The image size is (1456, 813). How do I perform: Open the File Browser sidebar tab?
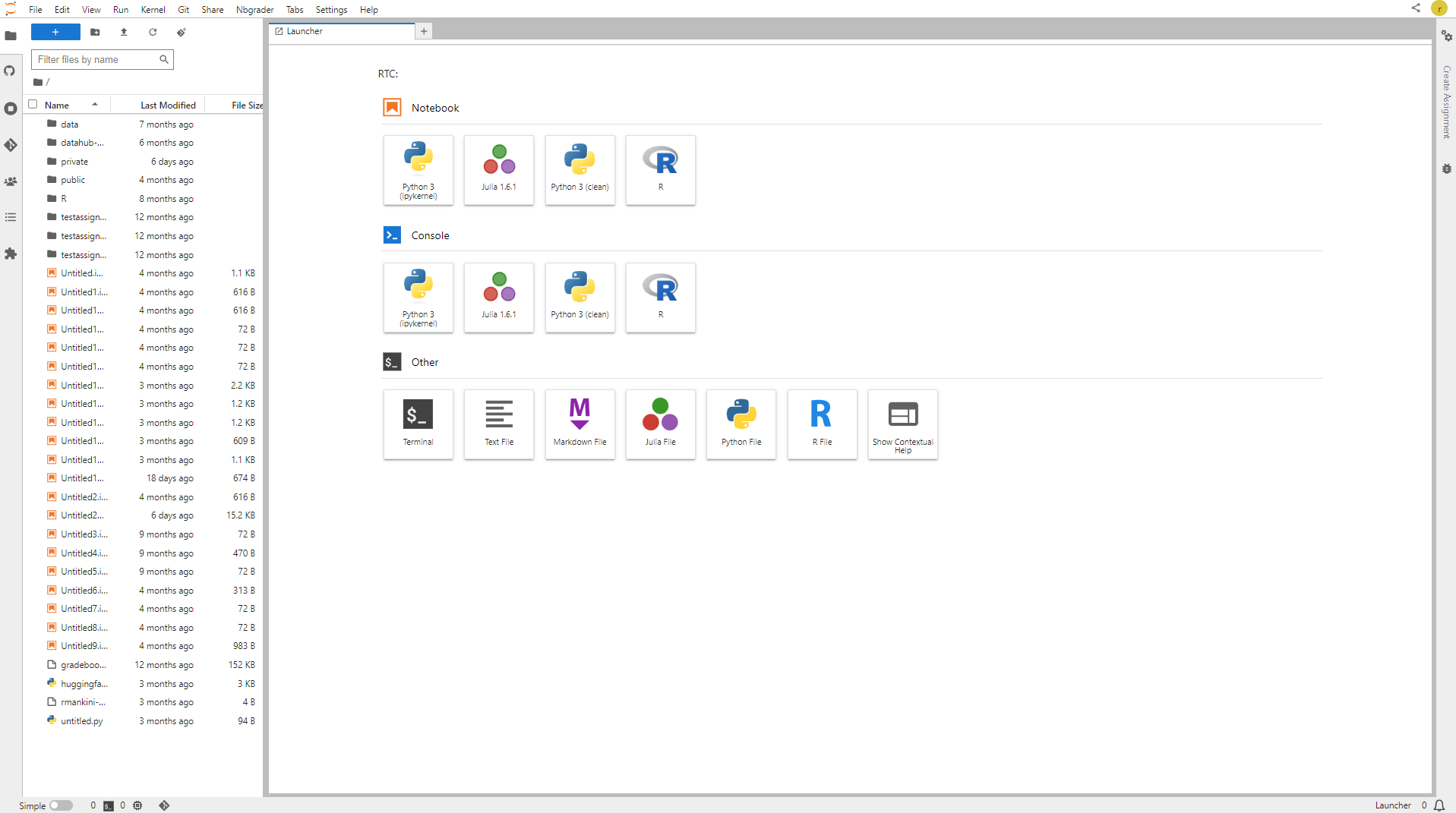pos(11,36)
